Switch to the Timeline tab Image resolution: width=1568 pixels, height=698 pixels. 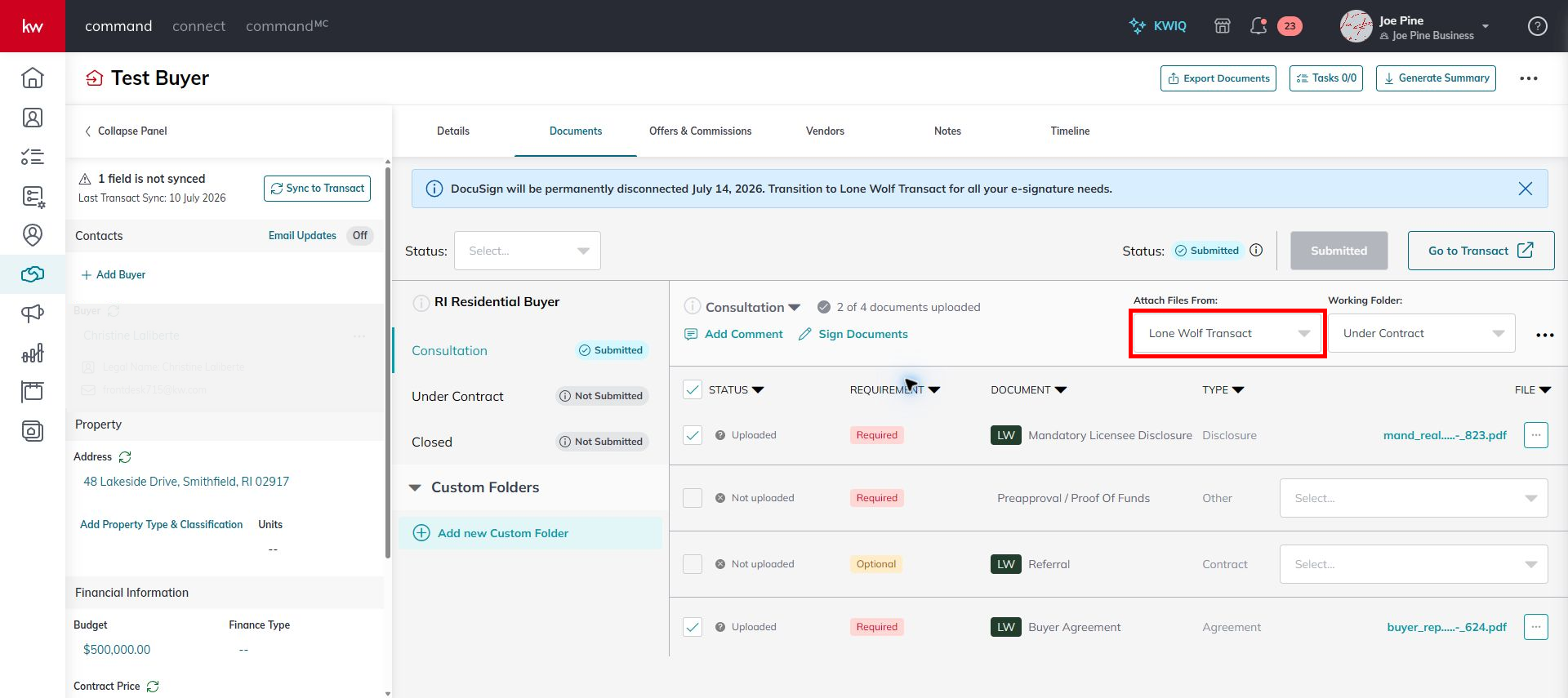1070,131
